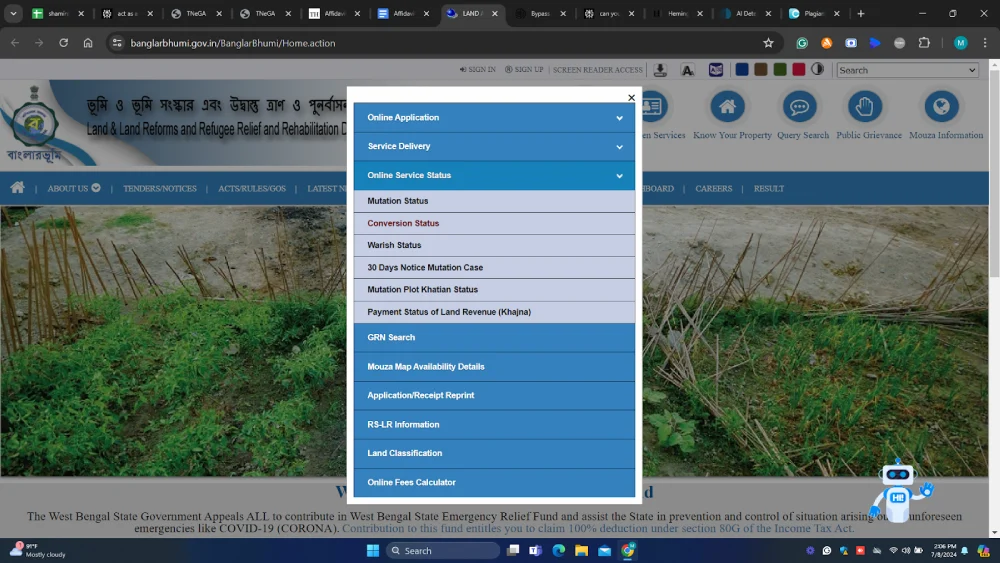Click the Know Your Property house icon
Image resolution: width=1000 pixels, height=563 pixels.
[x=727, y=106]
